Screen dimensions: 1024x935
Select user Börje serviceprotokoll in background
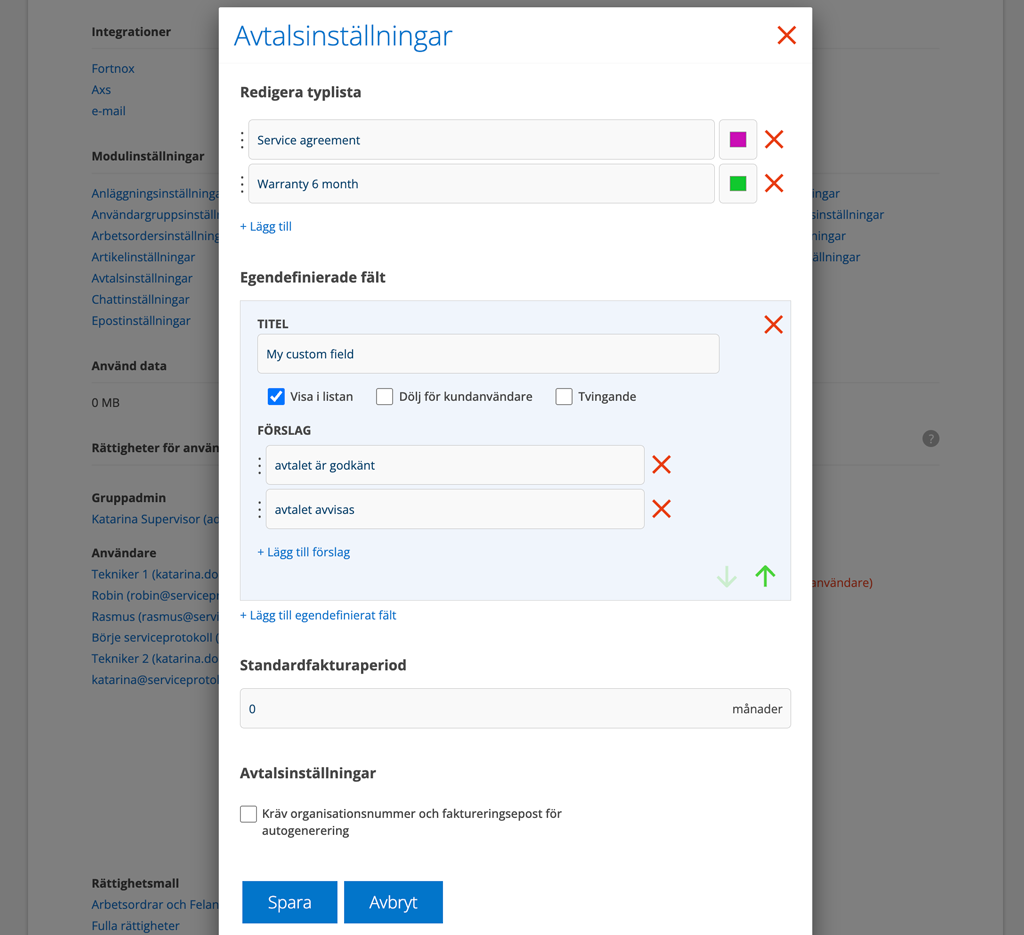point(155,637)
